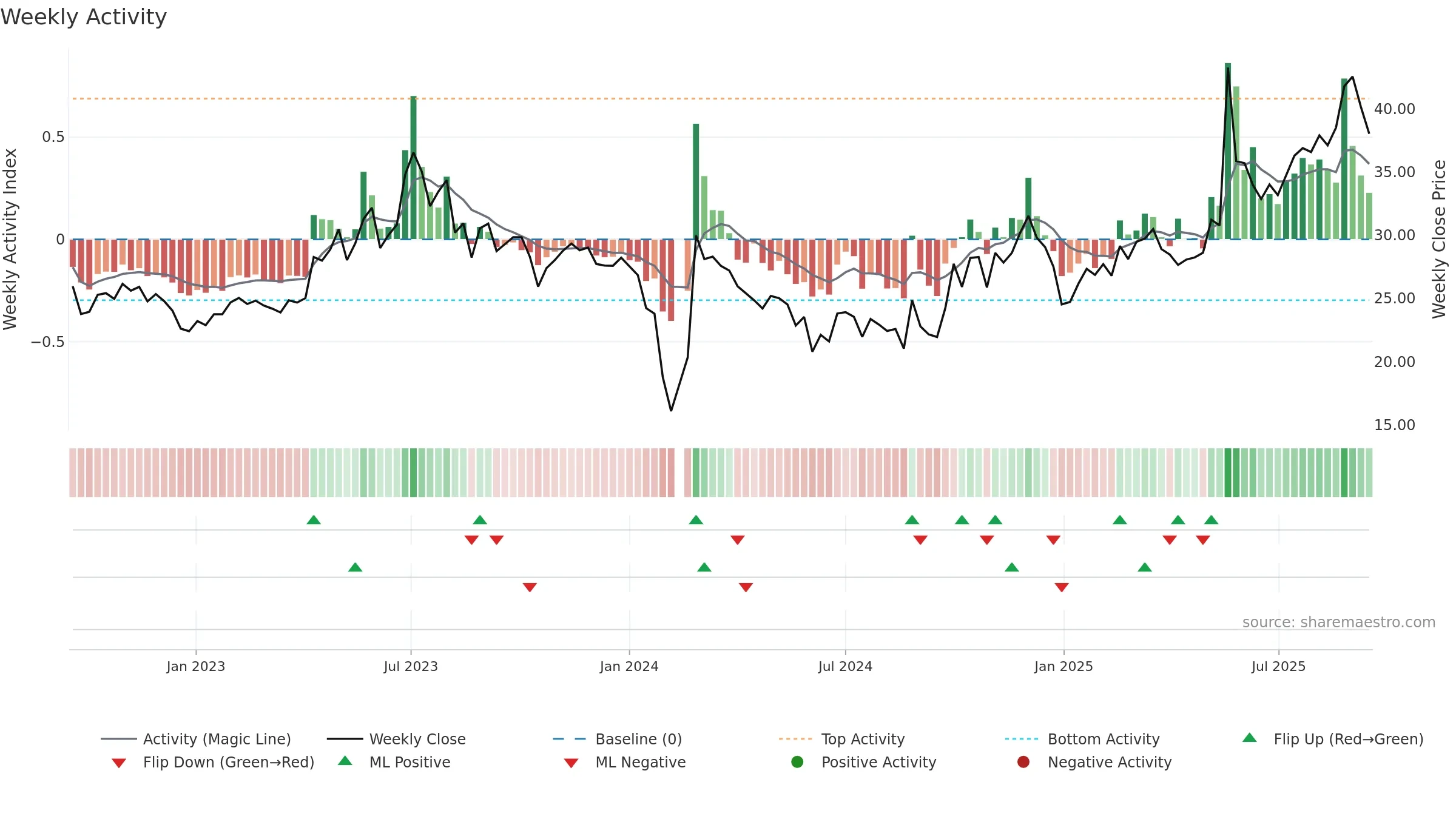Click the Weekly Activity Index axis title
This screenshot has width=1456, height=819.
coord(10,239)
